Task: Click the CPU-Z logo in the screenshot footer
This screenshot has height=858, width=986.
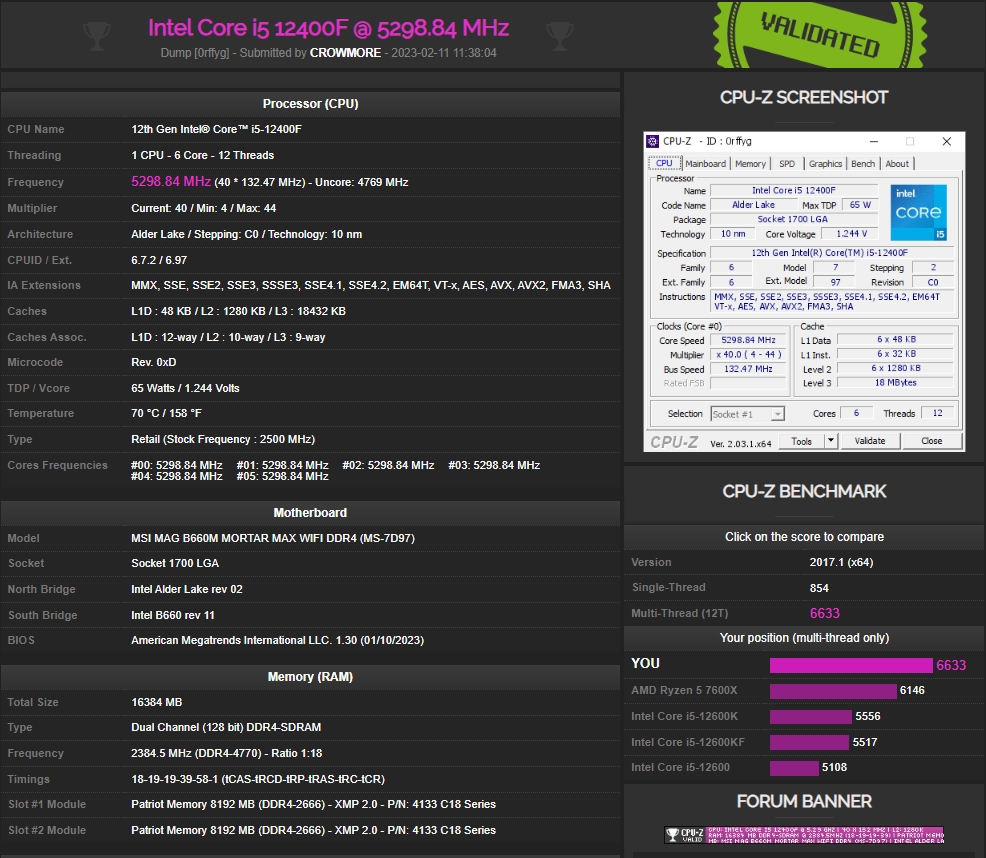Action: pyautogui.click(x=674, y=442)
